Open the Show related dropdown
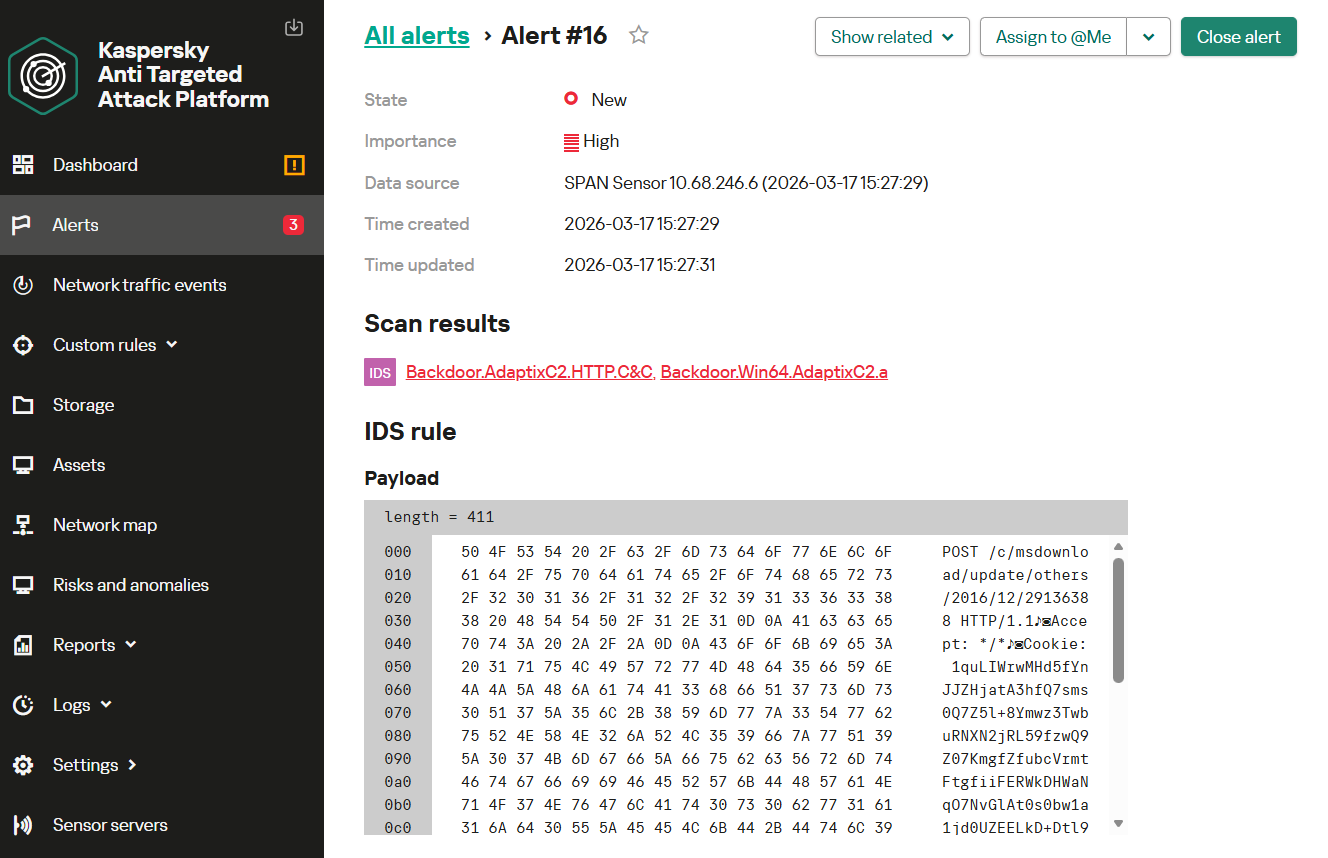This screenshot has height=858, width=1328. tap(892, 37)
